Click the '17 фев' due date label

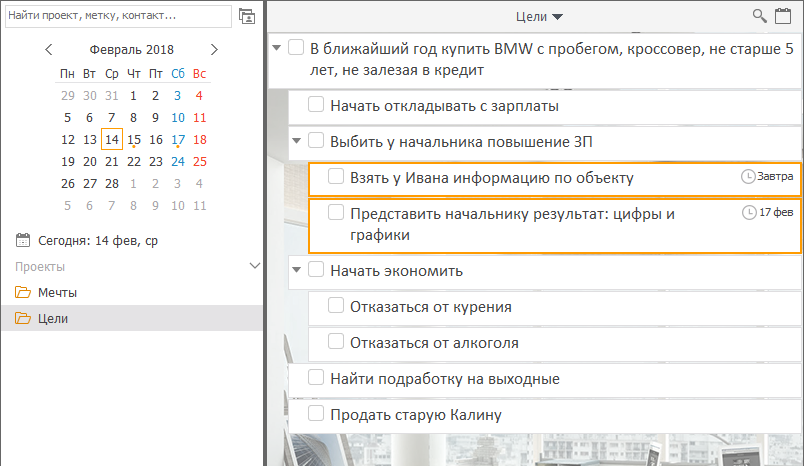click(776, 212)
